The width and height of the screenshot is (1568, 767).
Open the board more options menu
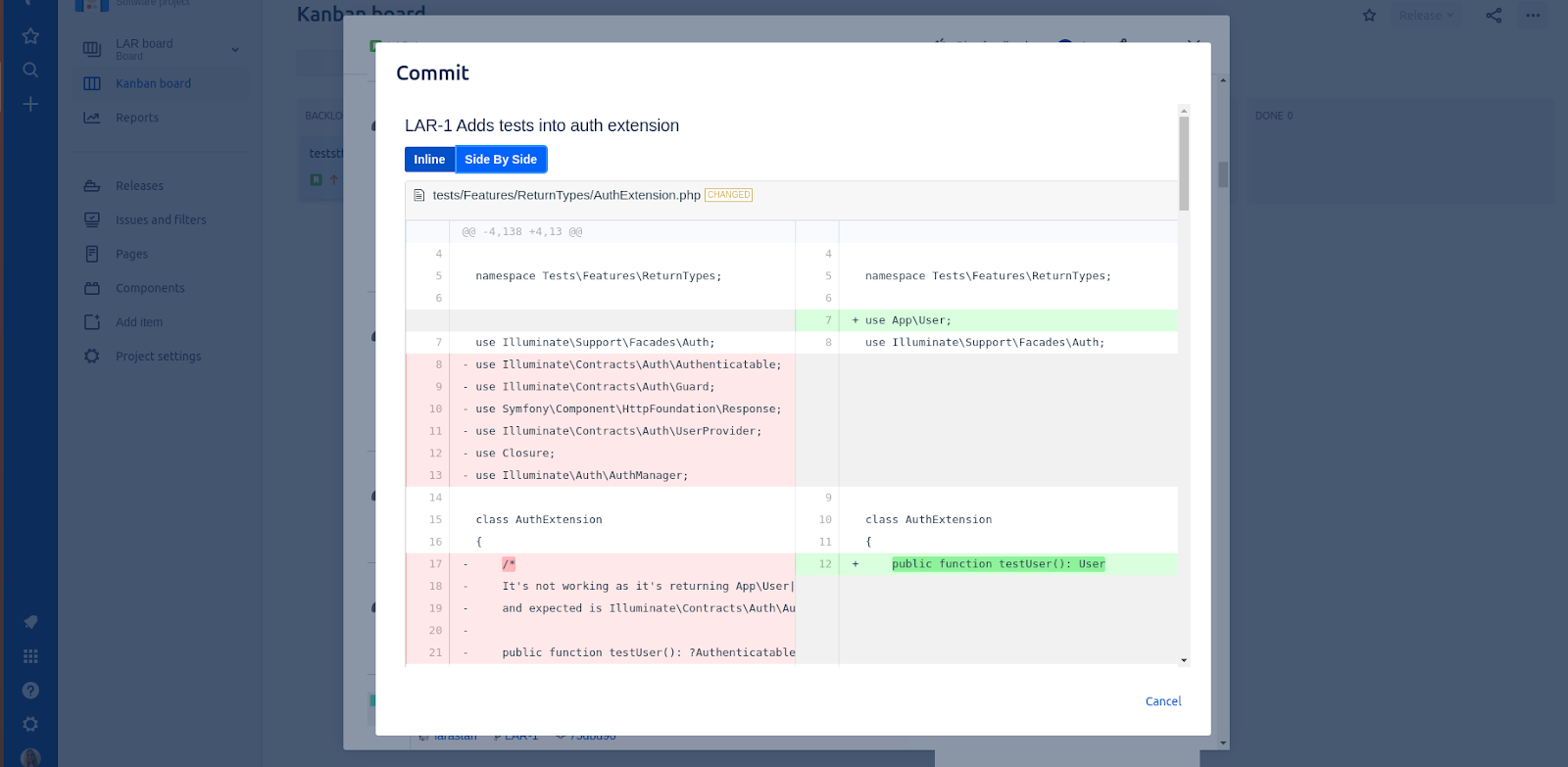pyautogui.click(x=1533, y=16)
